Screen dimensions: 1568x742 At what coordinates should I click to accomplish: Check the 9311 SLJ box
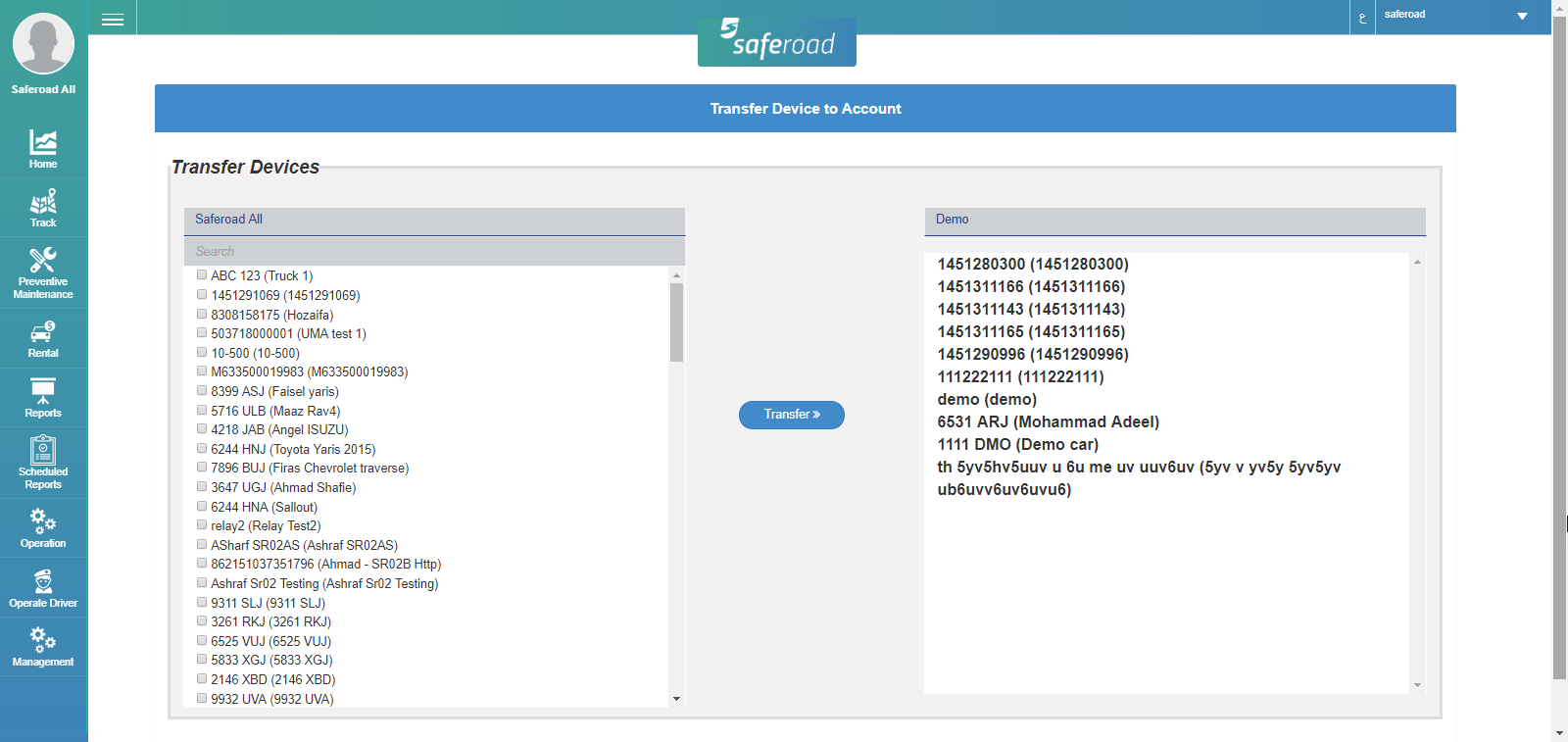[x=202, y=602]
